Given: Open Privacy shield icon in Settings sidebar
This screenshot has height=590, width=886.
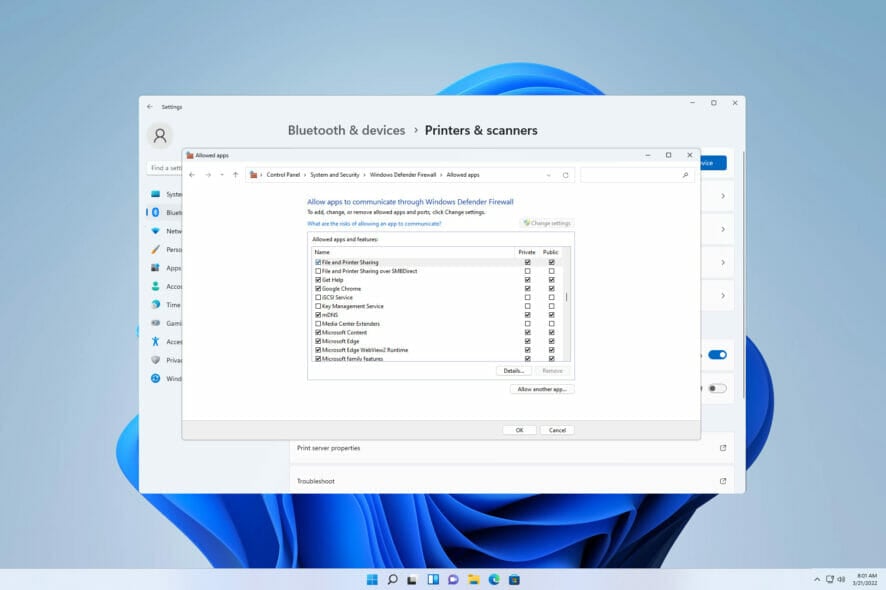Looking at the screenshot, I should point(155,360).
